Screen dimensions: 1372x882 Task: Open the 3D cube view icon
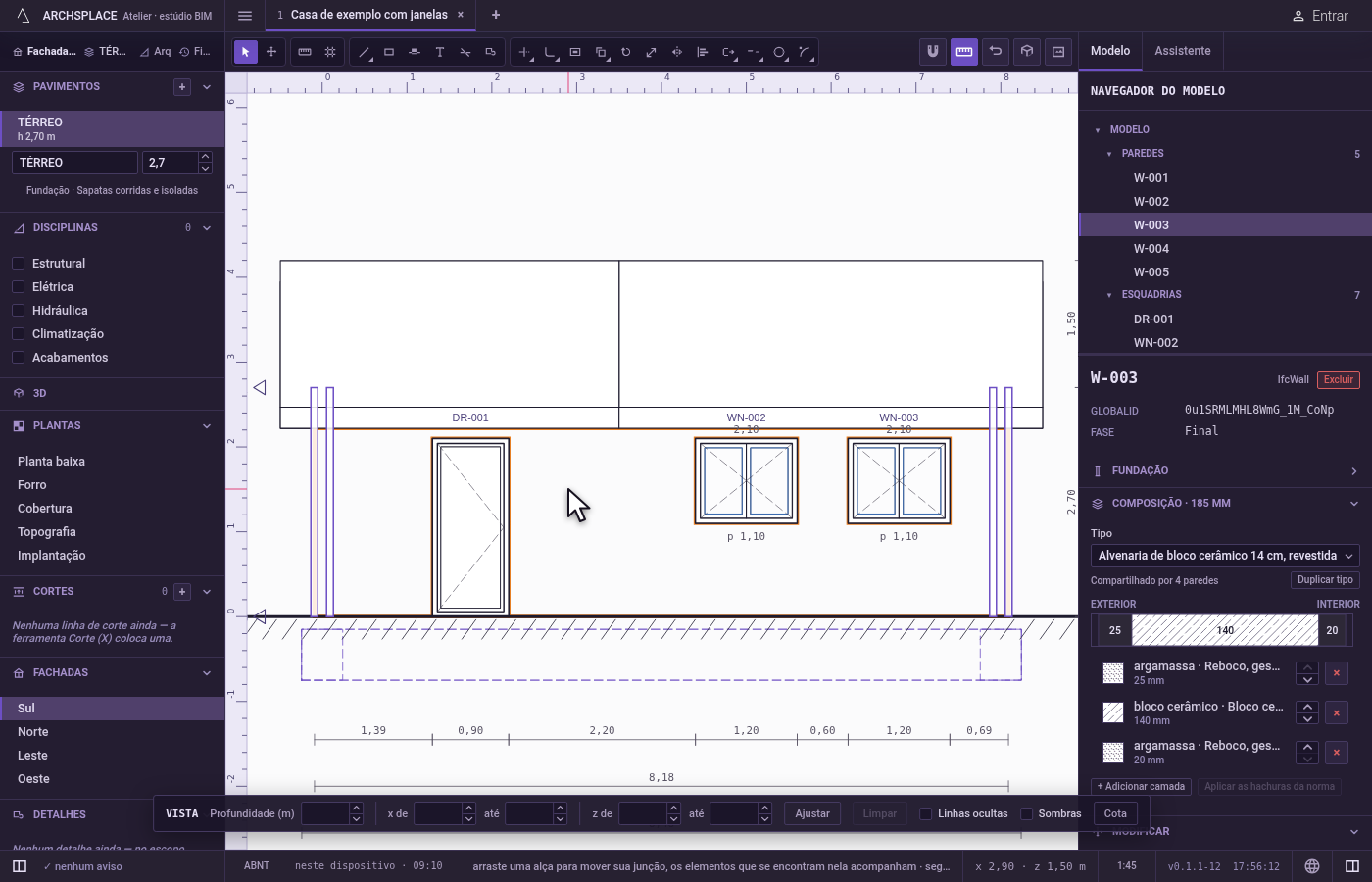(1027, 51)
